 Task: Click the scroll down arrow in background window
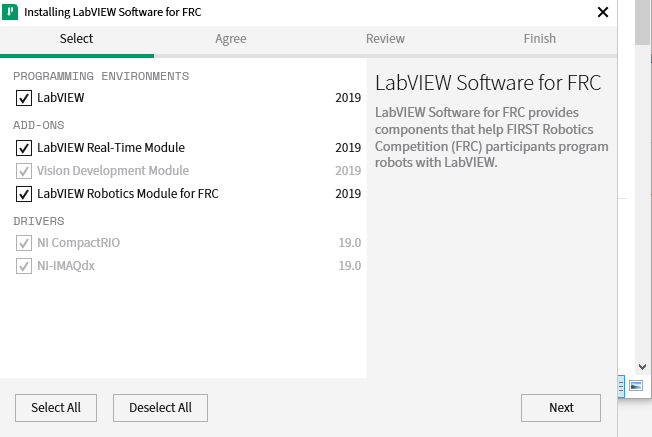[642, 367]
